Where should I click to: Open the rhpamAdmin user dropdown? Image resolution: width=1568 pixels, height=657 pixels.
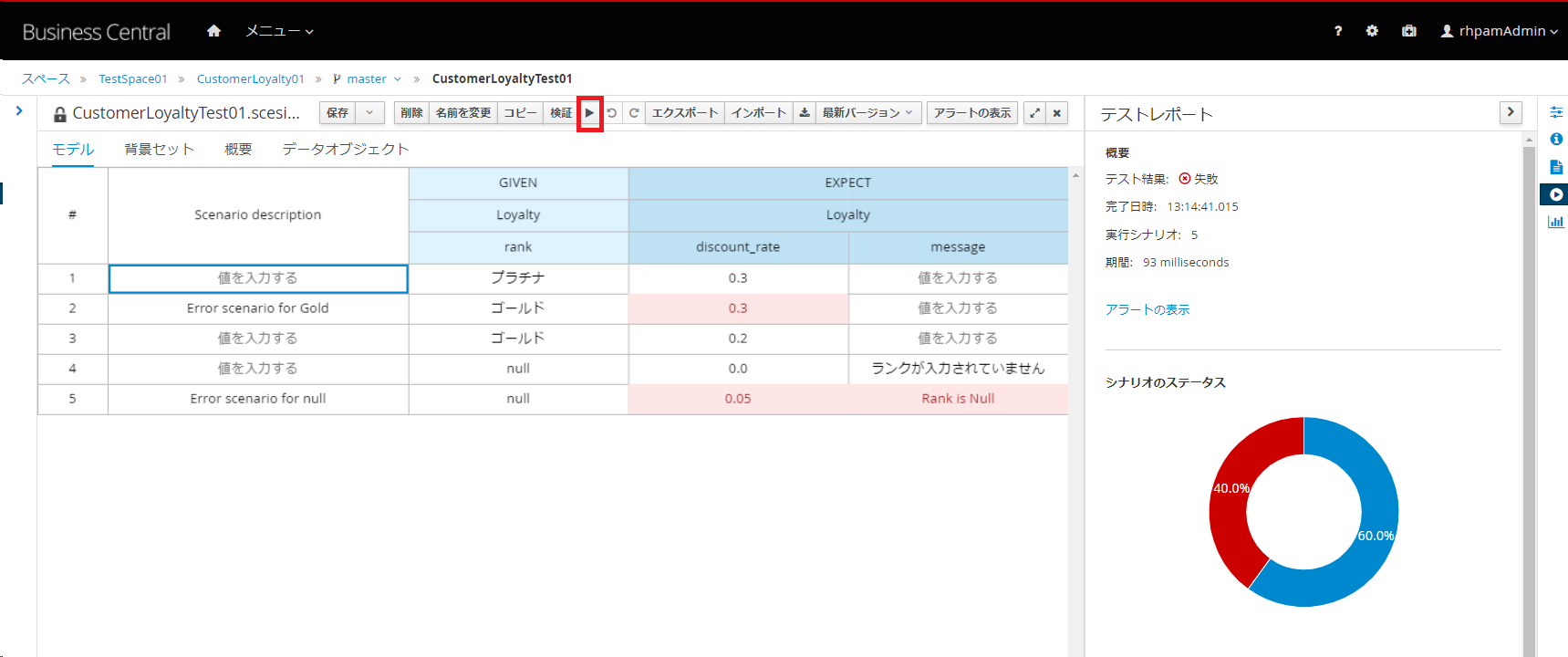(1500, 31)
